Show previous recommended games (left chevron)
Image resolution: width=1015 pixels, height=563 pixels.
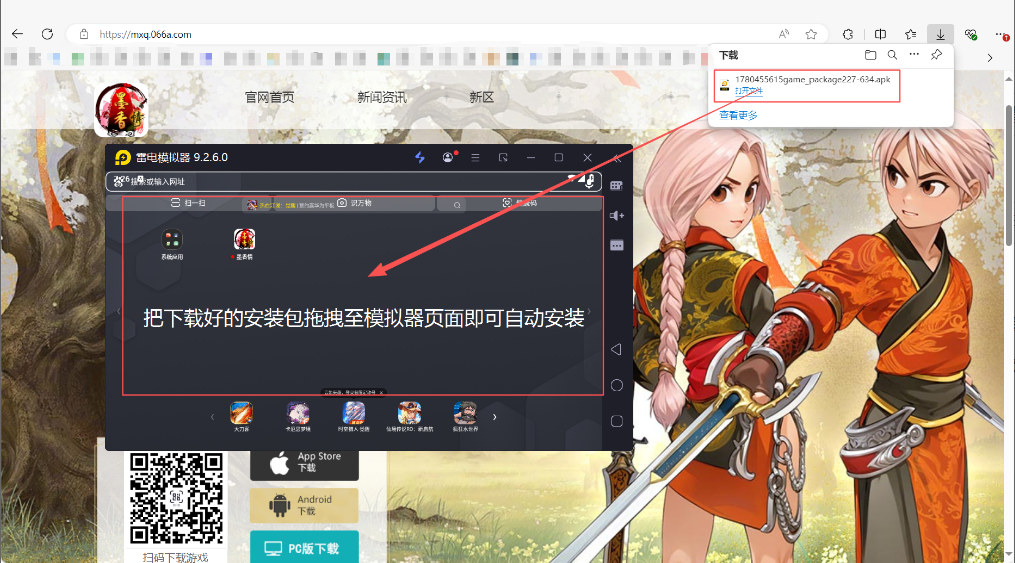(212, 417)
